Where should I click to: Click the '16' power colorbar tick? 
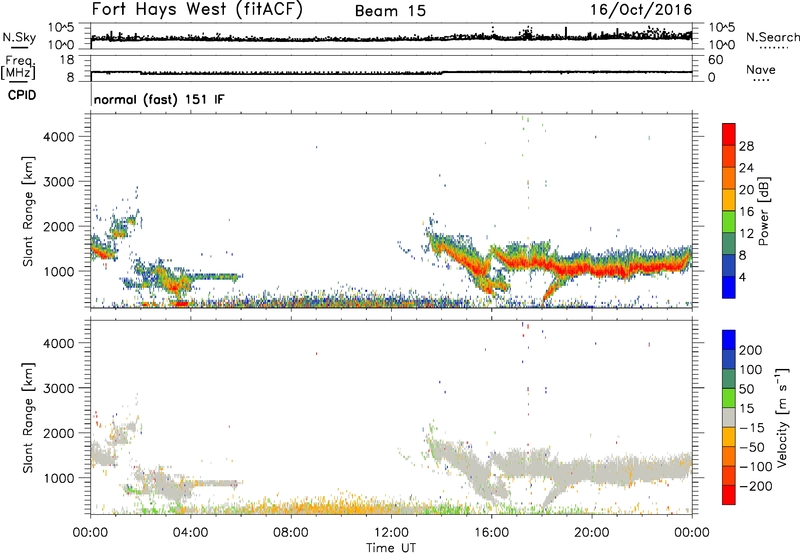pyautogui.click(x=746, y=212)
